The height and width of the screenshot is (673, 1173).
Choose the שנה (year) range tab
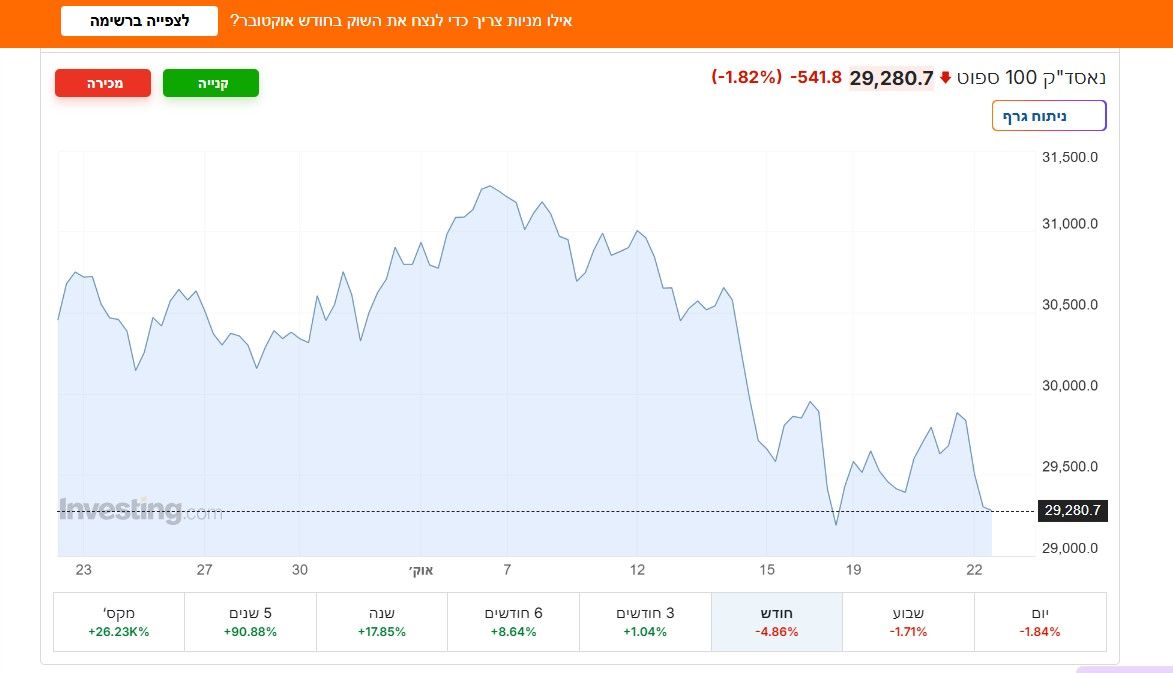(x=382, y=622)
